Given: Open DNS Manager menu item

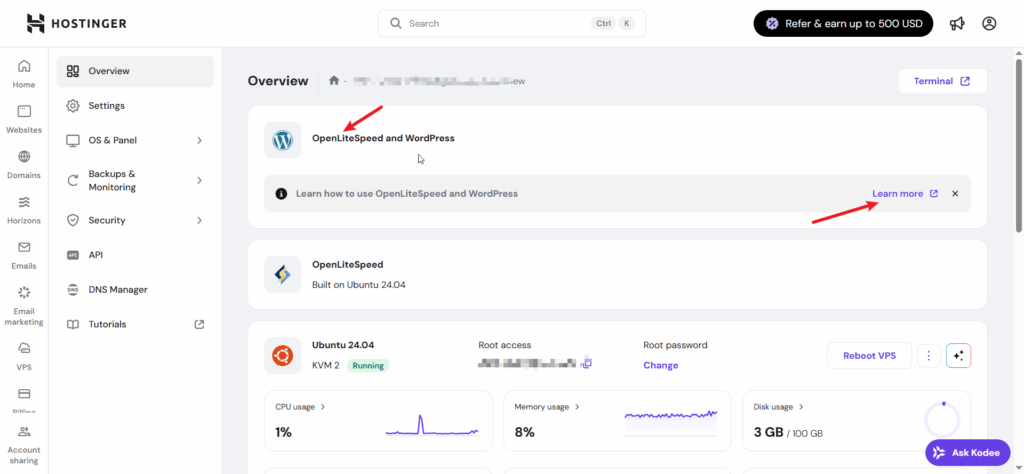Looking at the screenshot, I should click(117, 290).
